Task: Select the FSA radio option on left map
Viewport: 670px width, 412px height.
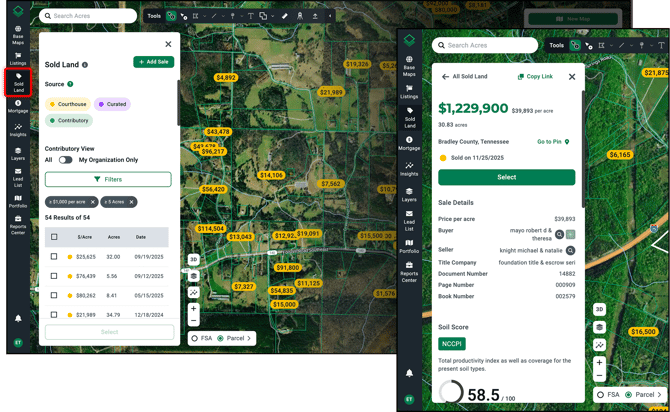Action: click(x=196, y=338)
